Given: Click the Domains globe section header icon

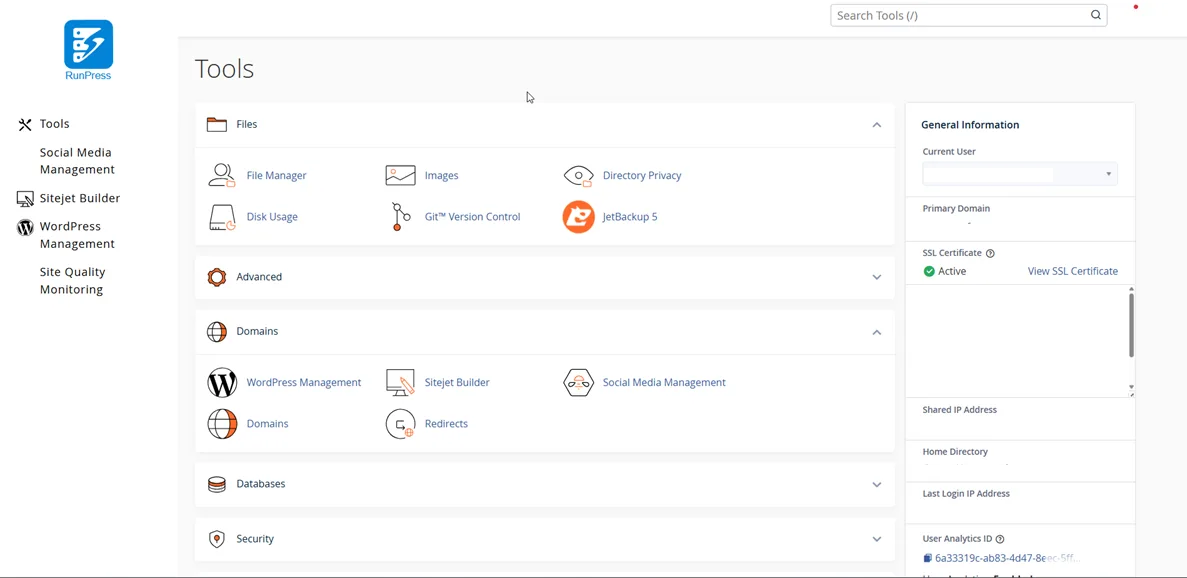Looking at the screenshot, I should click(217, 332).
